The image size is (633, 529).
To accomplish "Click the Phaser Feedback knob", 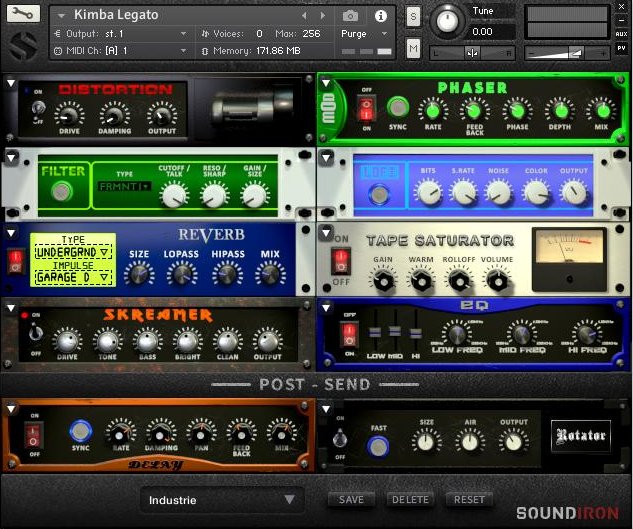I will [x=474, y=110].
